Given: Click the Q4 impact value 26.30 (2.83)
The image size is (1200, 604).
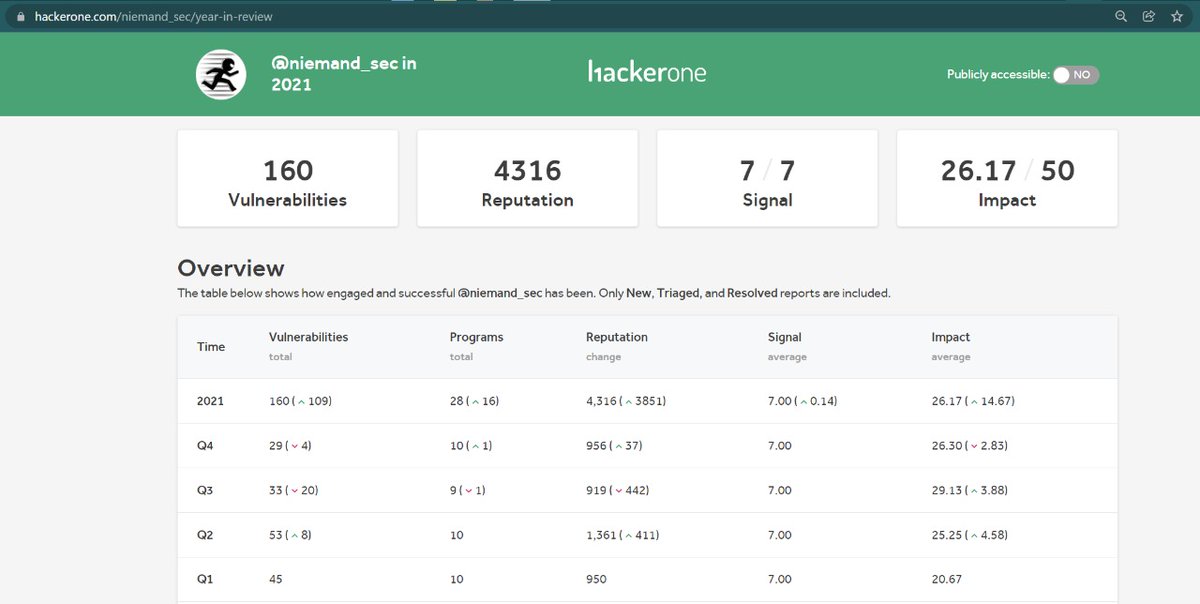Looking at the screenshot, I should [970, 446].
